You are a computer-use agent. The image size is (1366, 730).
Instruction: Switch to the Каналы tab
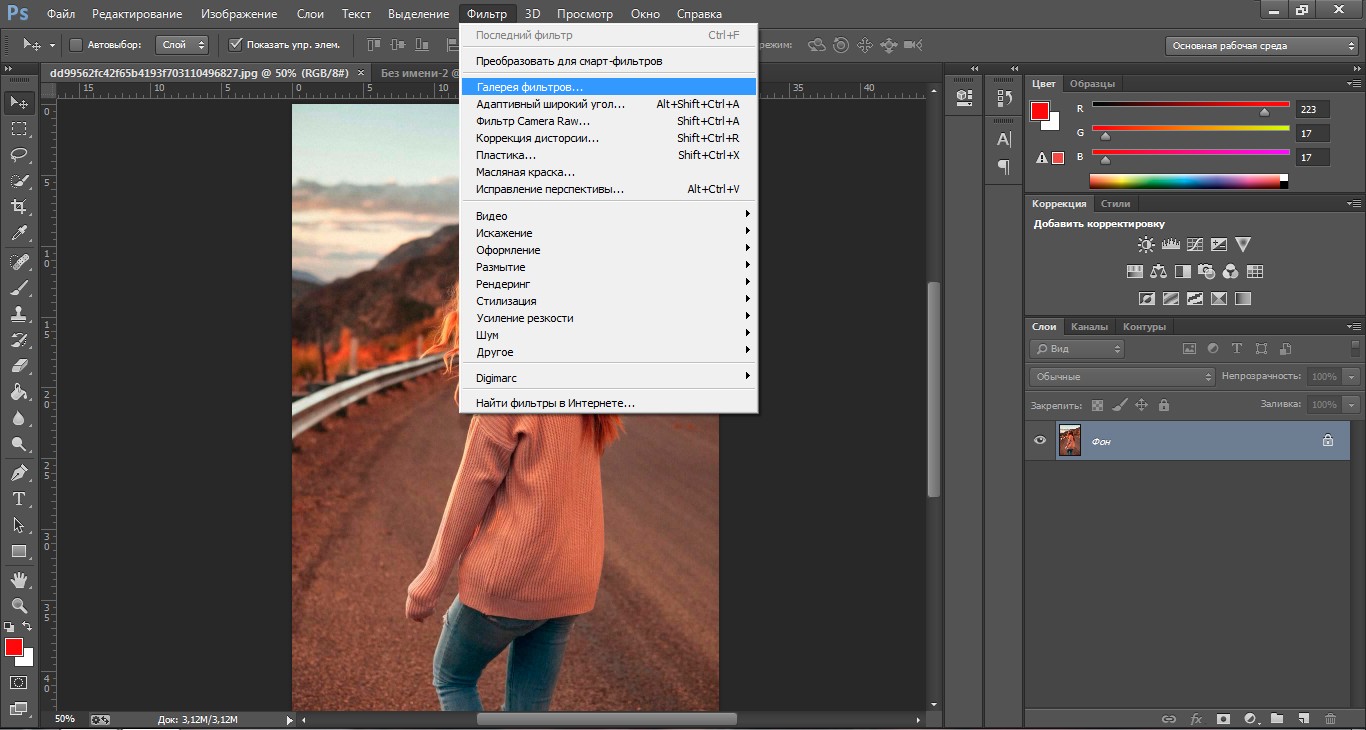[x=1089, y=327]
